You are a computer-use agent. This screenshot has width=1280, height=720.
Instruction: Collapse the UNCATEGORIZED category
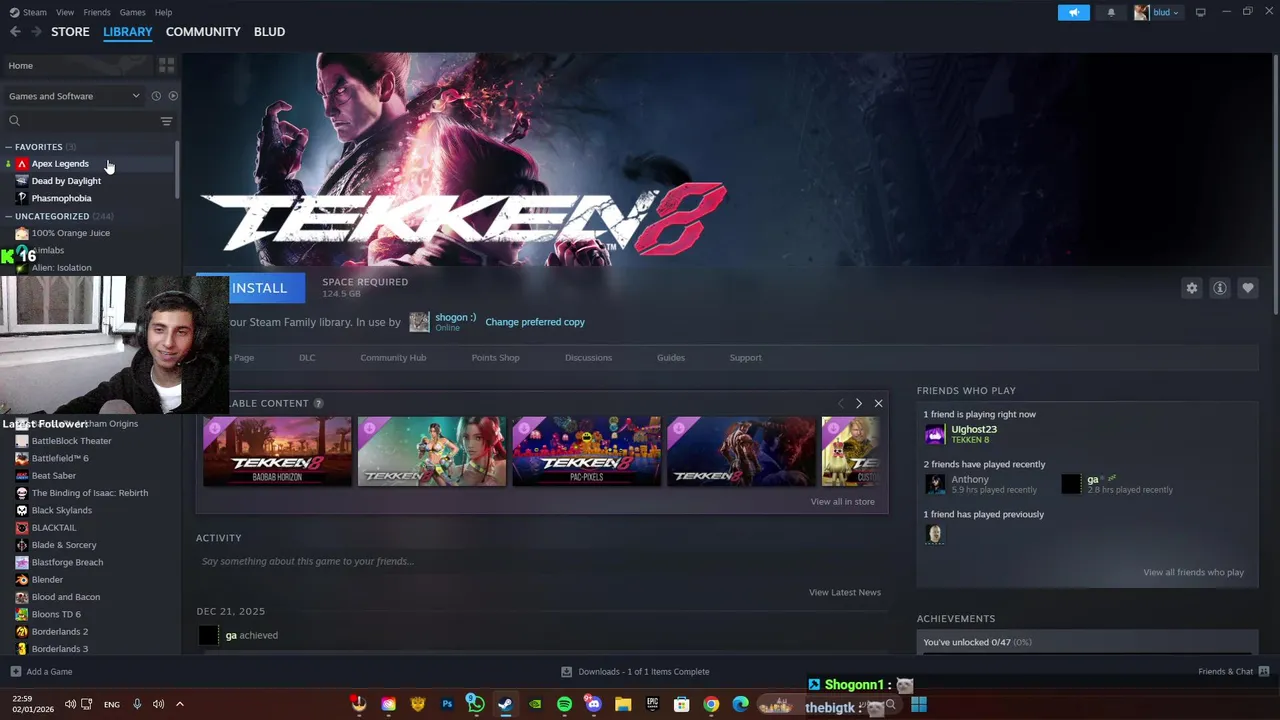pos(8,216)
